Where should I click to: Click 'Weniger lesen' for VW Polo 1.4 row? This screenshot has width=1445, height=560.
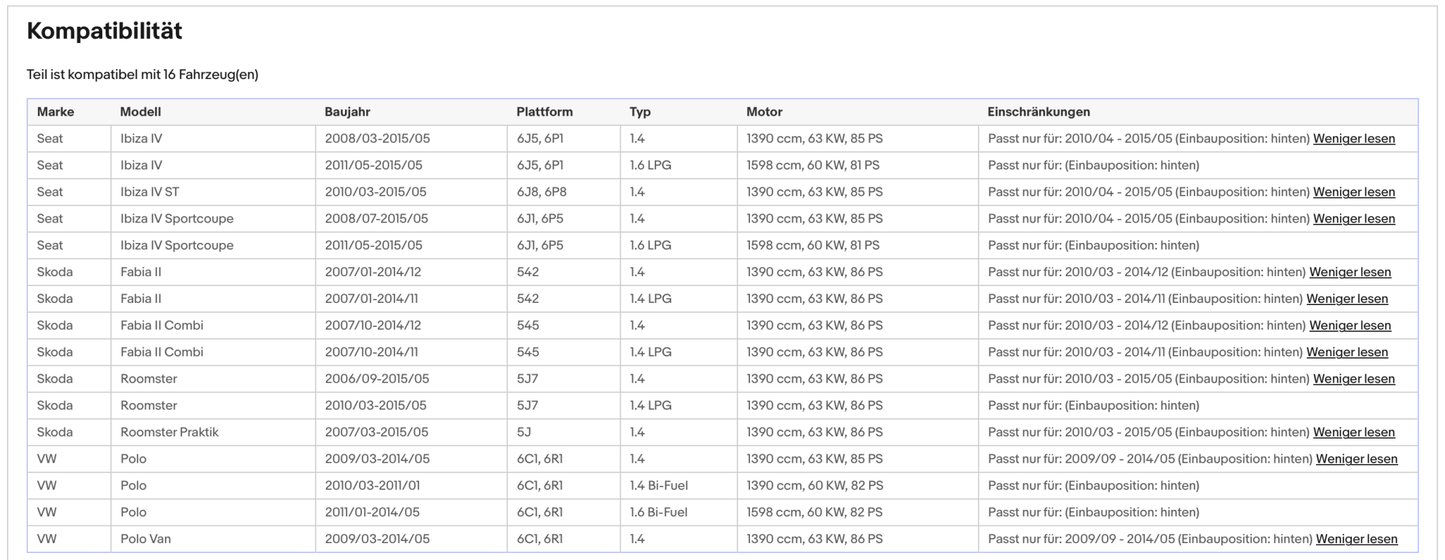(x=1356, y=459)
